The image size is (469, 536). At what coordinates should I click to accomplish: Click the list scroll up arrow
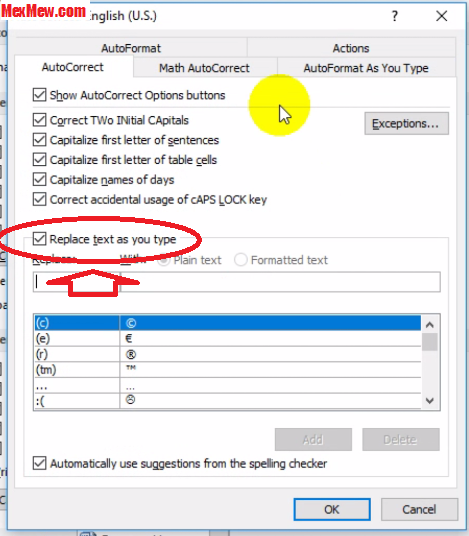pyautogui.click(x=430, y=324)
